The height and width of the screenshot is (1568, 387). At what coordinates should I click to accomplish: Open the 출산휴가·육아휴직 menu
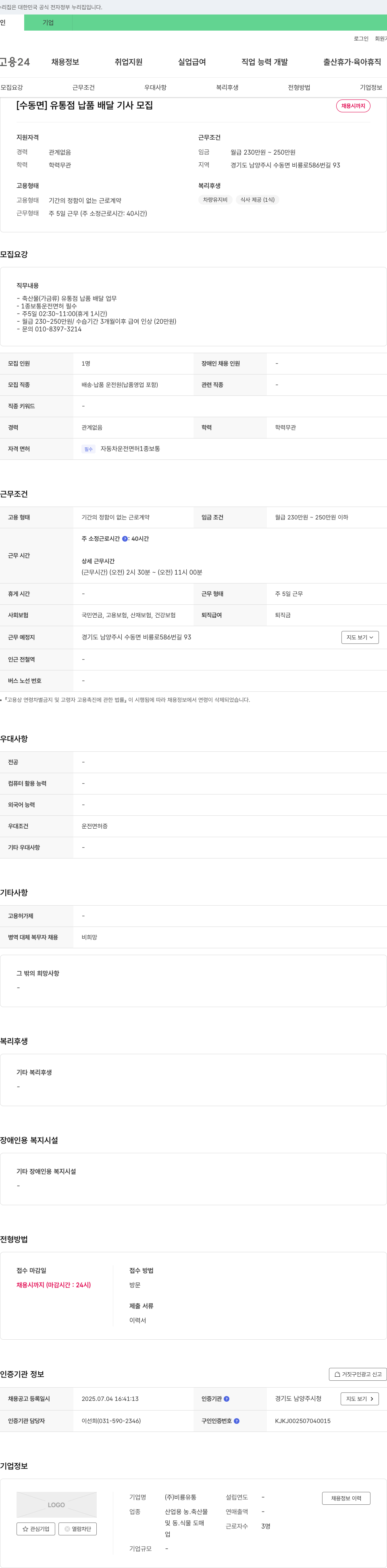click(x=352, y=62)
